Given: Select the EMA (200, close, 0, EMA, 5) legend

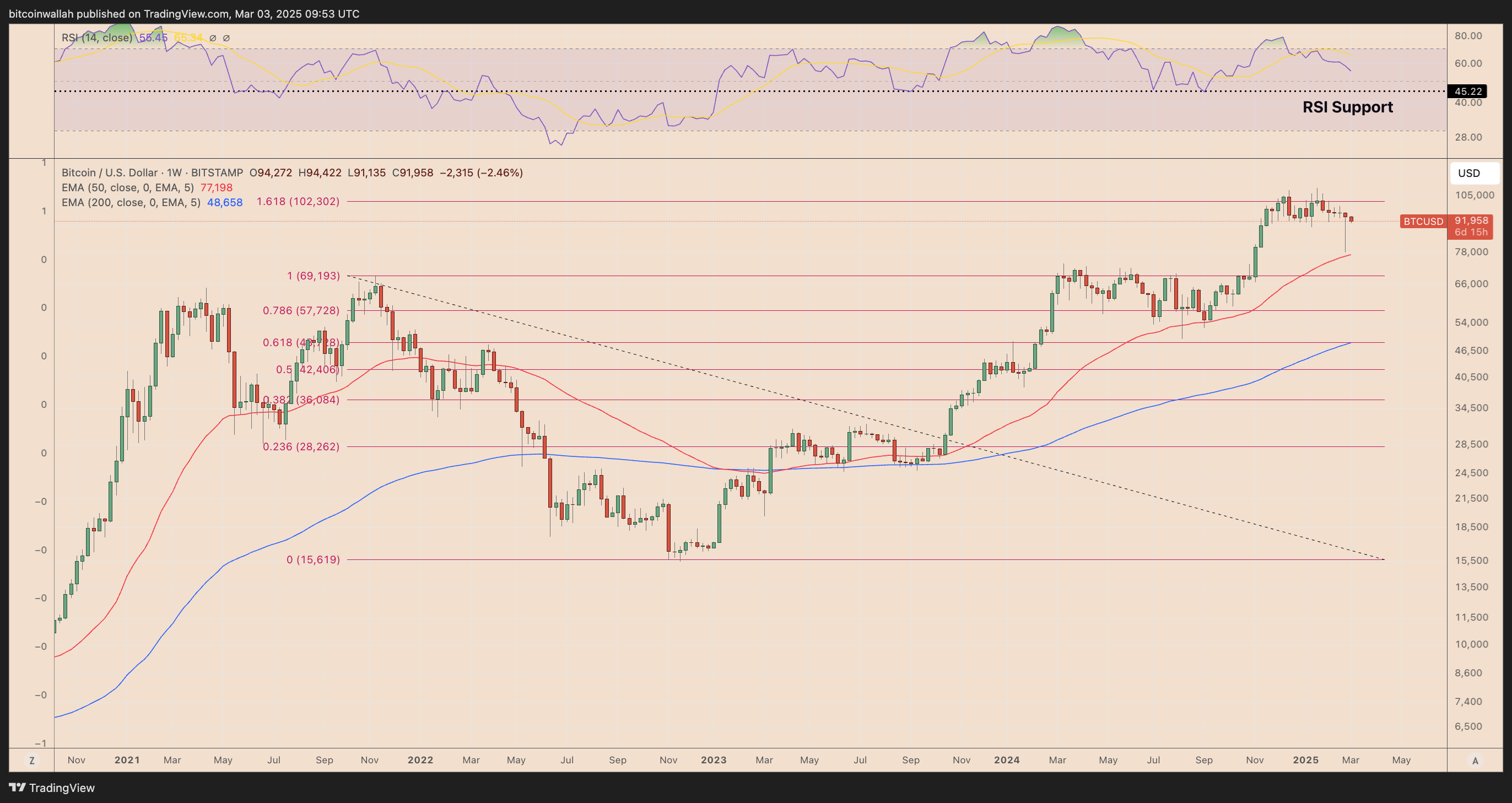Looking at the screenshot, I should point(131,202).
